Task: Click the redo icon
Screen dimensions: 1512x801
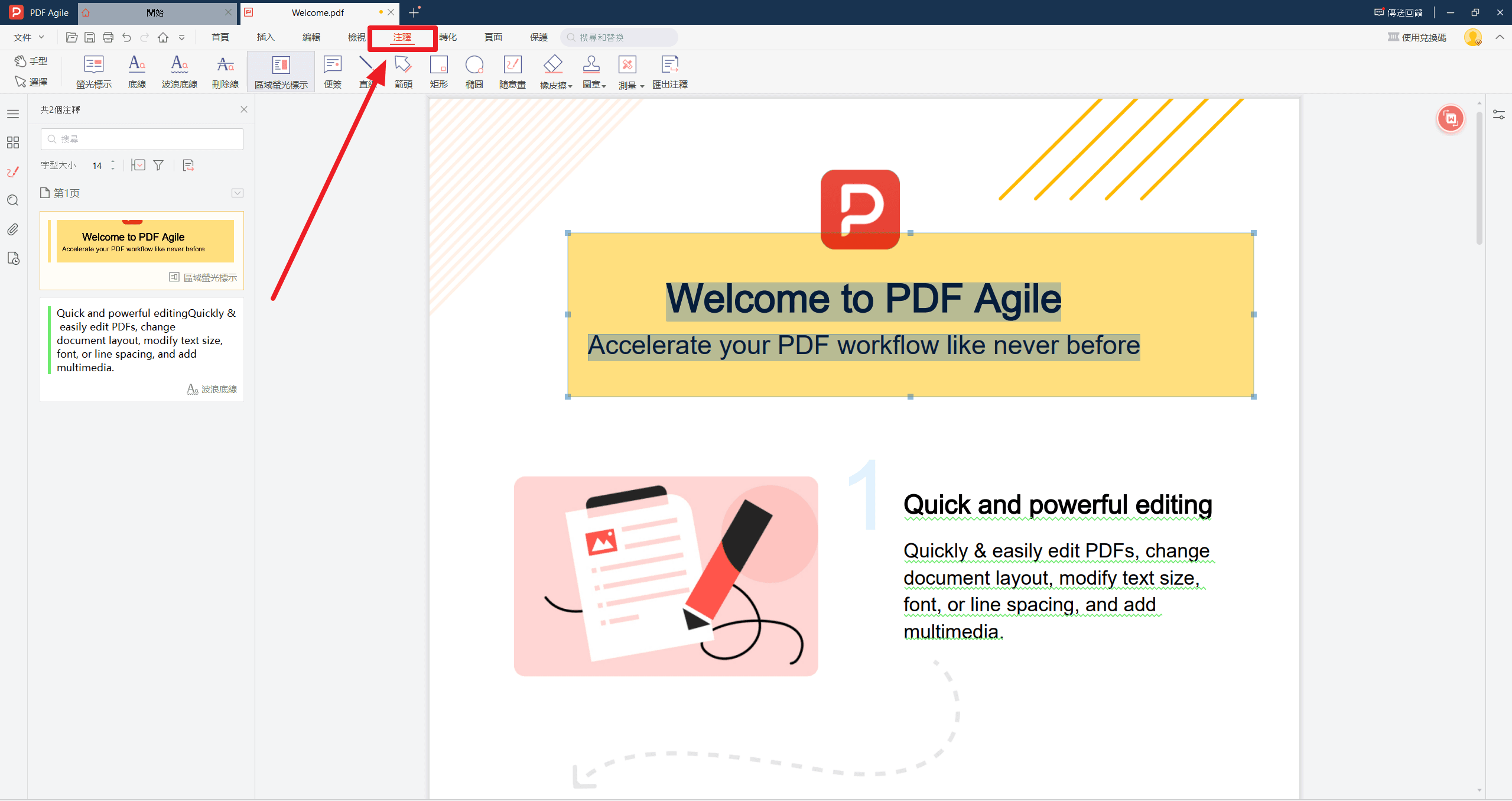Action: [x=145, y=37]
